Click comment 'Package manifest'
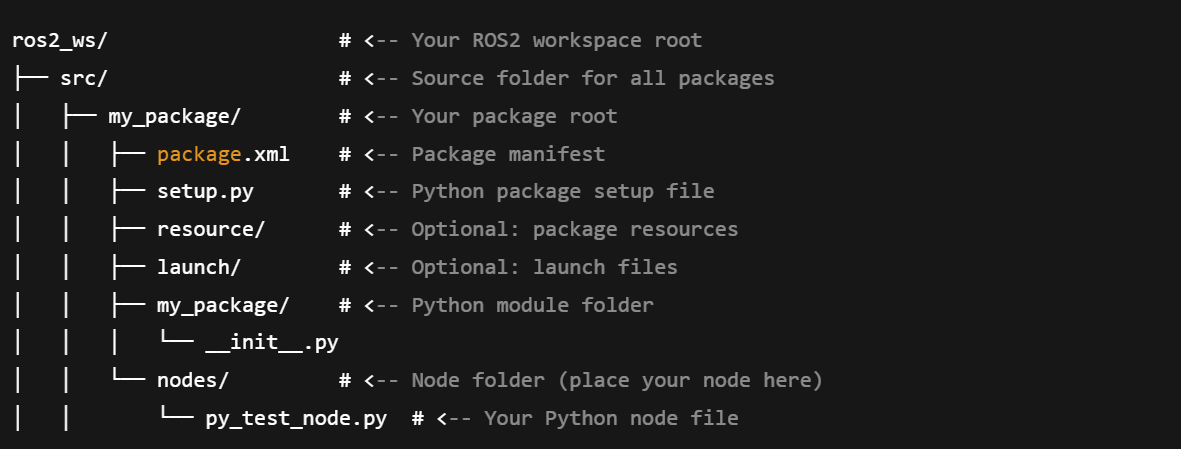This screenshot has height=449, width=1181. click(508, 154)
